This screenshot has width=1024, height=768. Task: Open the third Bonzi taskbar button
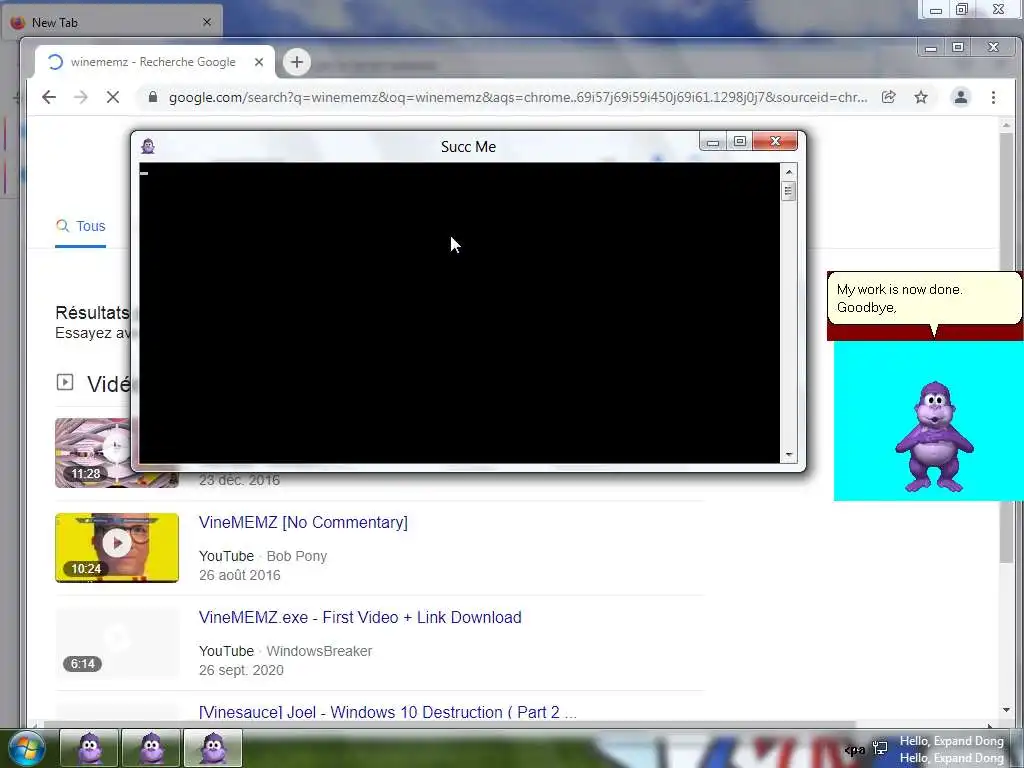[x=213, y=748]
